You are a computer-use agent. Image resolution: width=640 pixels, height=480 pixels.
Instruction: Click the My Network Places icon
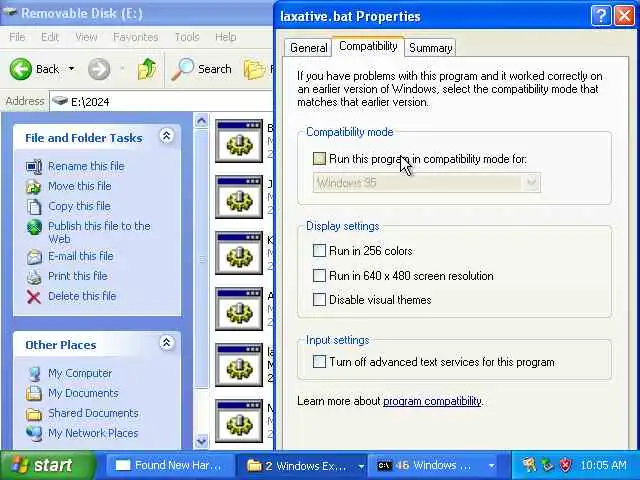tap(34, 433)
